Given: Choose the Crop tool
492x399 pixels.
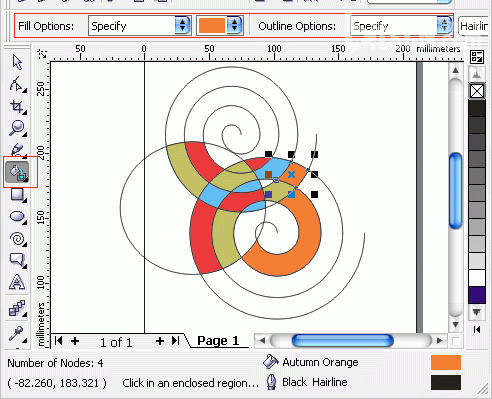Looking at the screenshot, I should tap(18, 107).
